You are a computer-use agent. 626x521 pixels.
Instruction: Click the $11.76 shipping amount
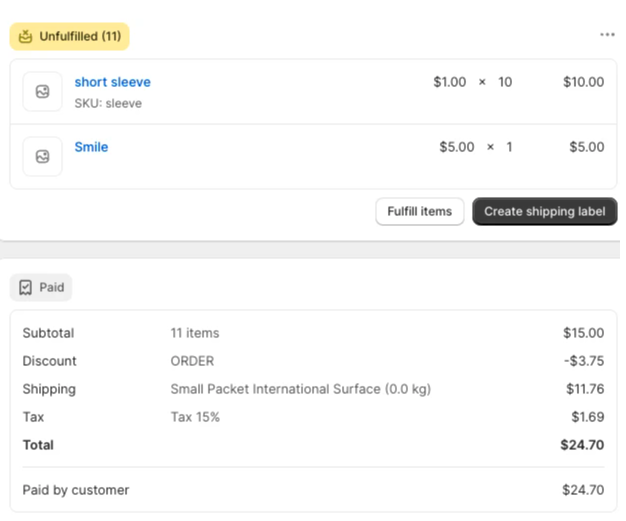coord(585,389)
